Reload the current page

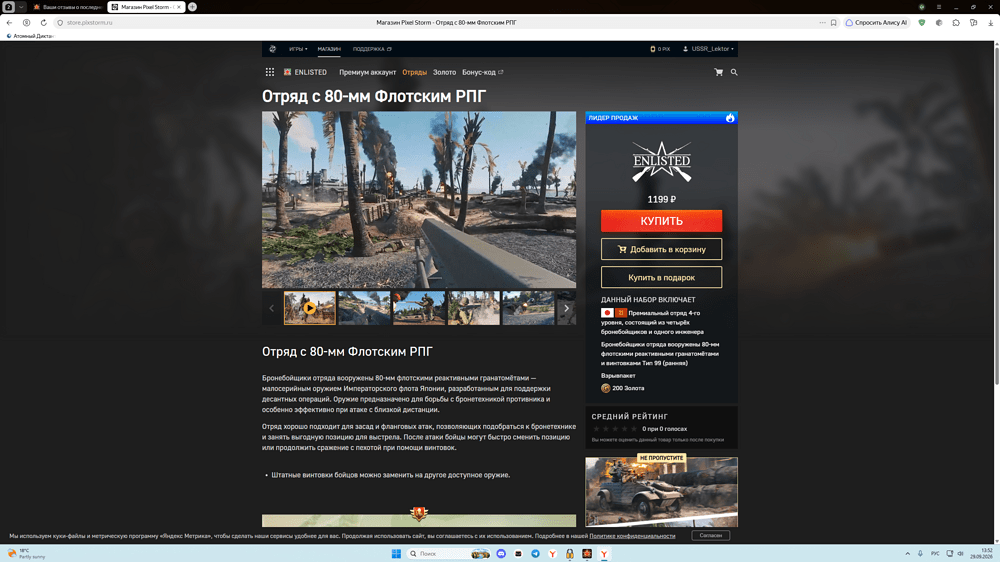click(43, 22)
